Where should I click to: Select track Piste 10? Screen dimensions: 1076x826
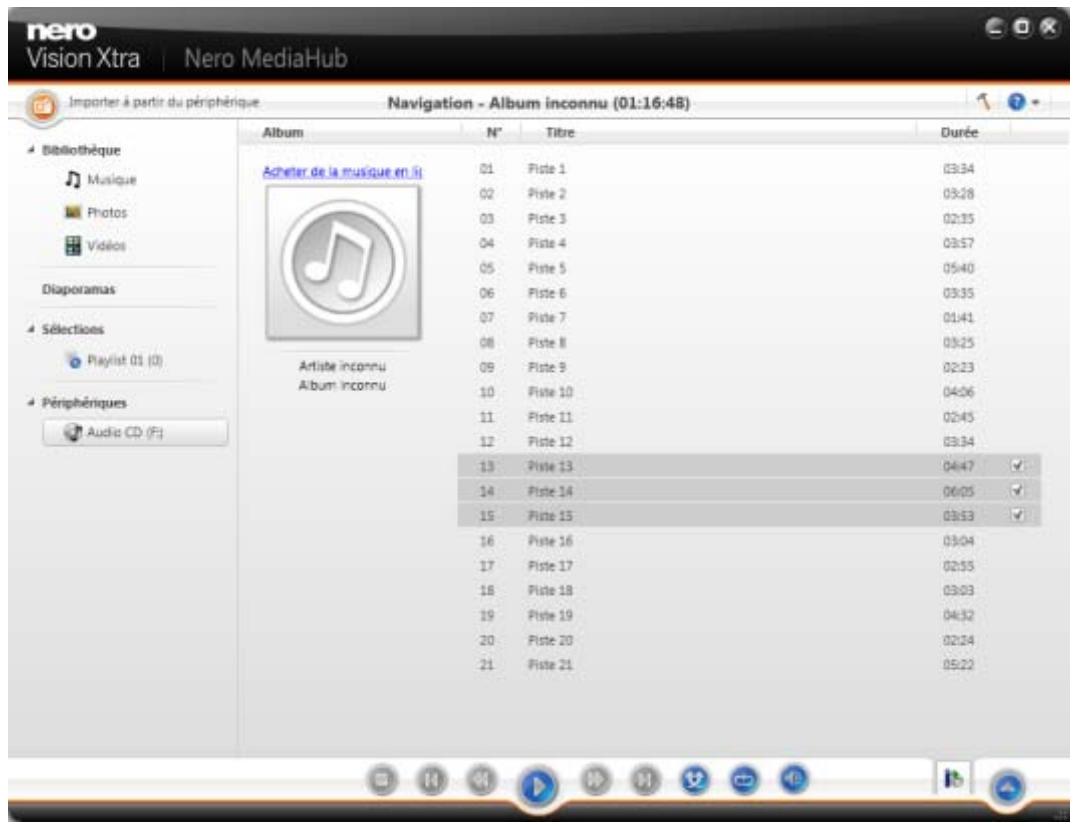749,392
